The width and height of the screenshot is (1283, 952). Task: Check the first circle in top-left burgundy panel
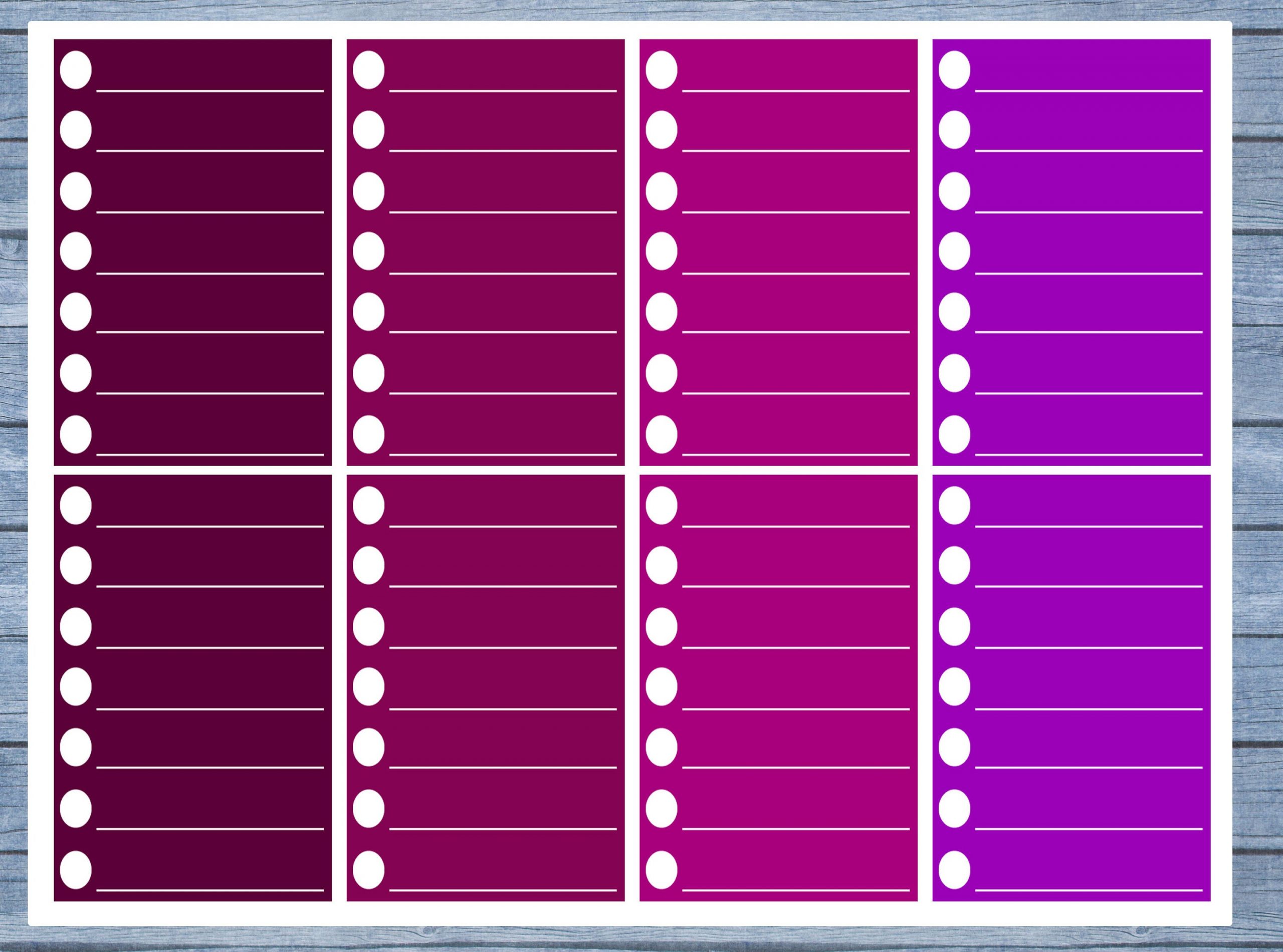(x=76, y=70)
